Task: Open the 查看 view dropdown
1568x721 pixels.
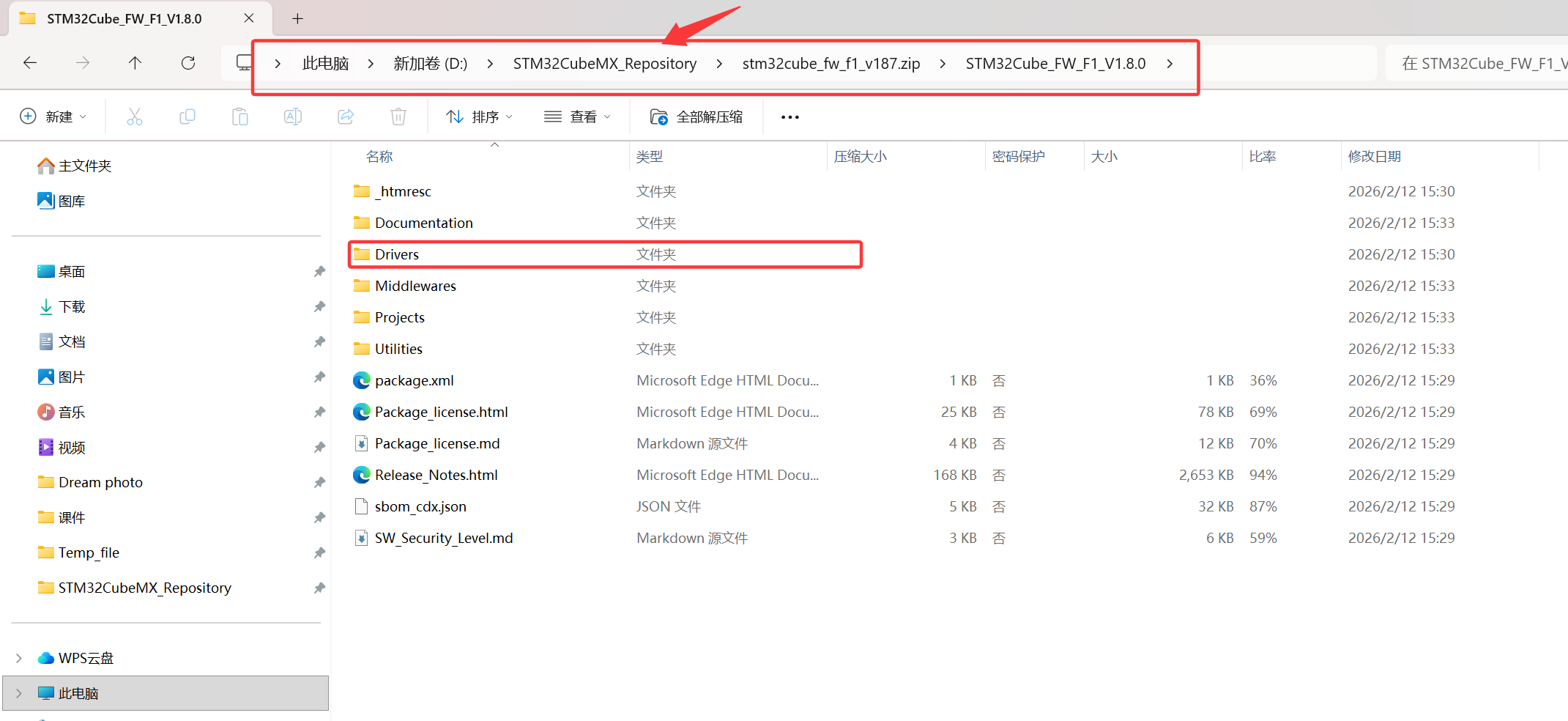Action: pyautogui.click(x=578, y=117)
